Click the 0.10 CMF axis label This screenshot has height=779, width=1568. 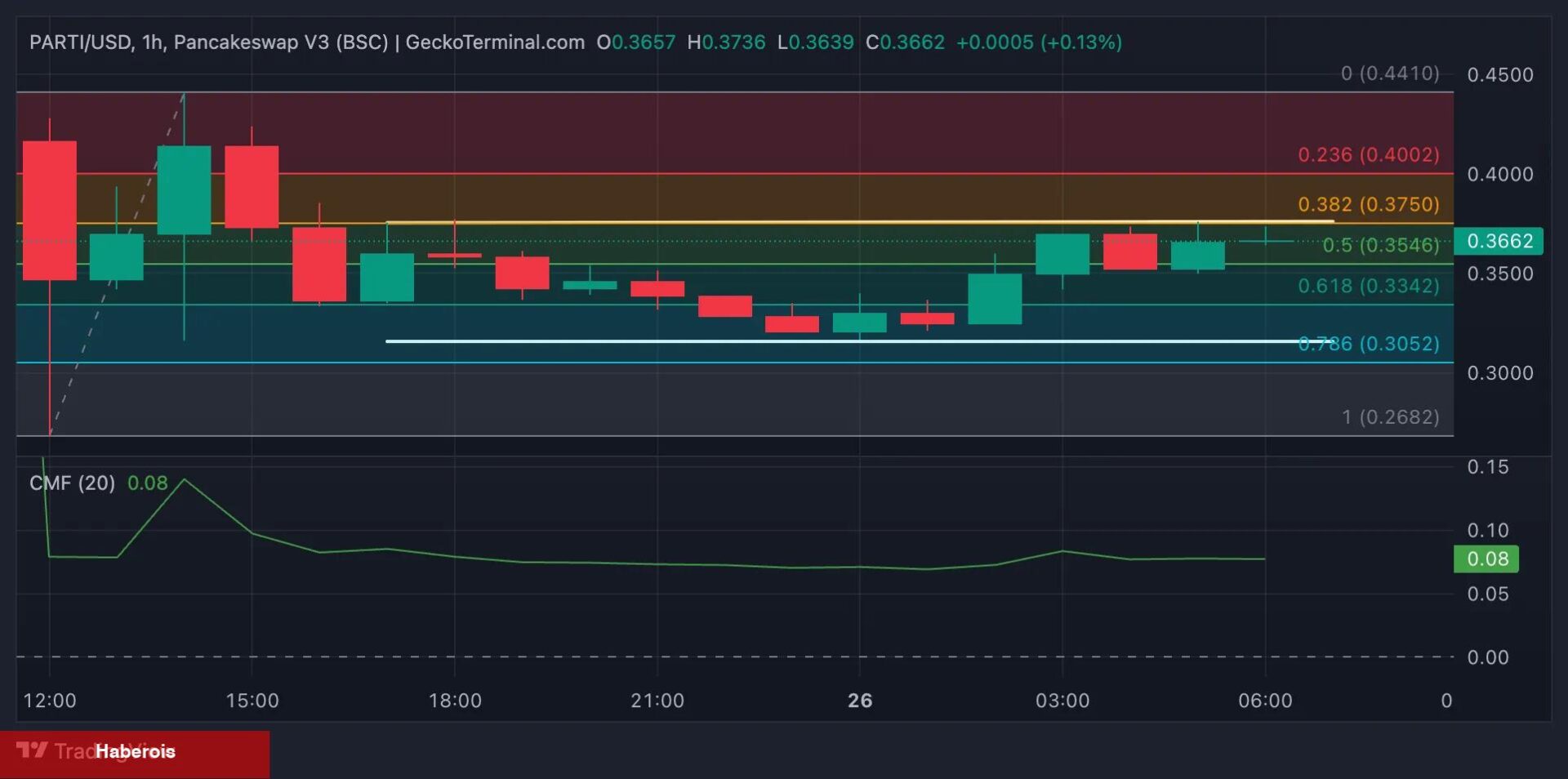point(1488,531)
